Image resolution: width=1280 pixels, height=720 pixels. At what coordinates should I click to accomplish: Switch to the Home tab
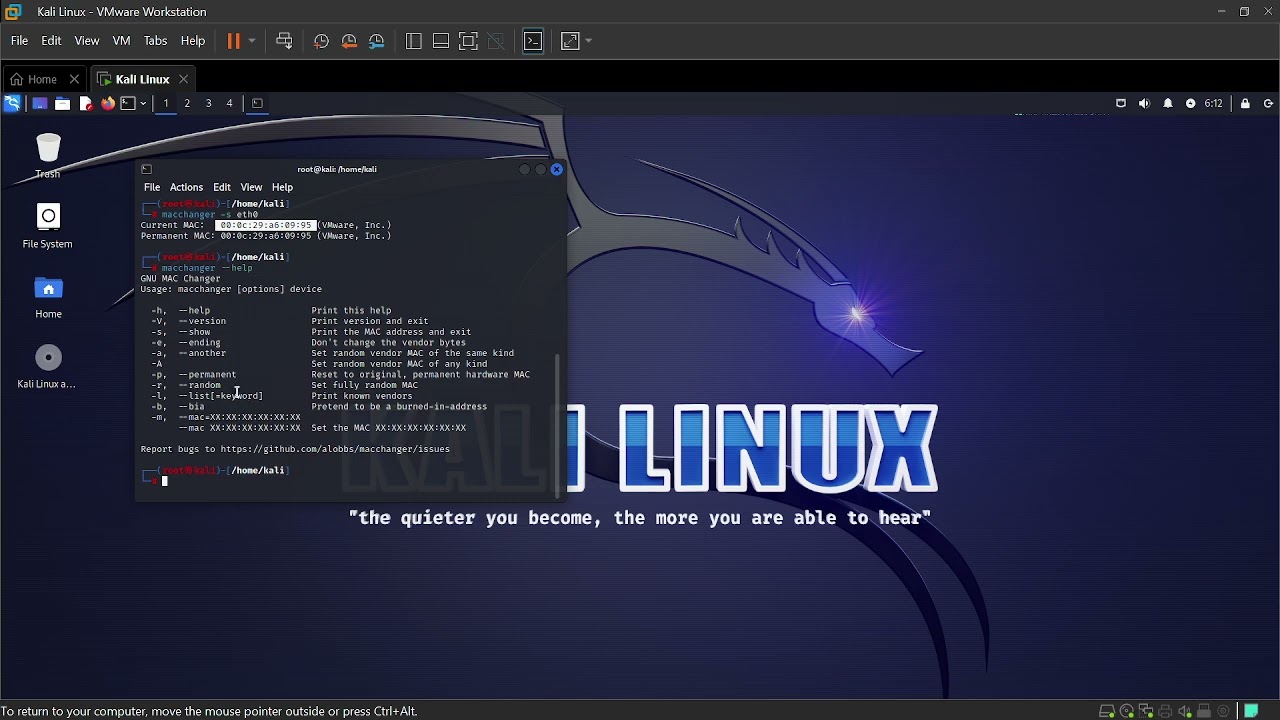point(42,79)
